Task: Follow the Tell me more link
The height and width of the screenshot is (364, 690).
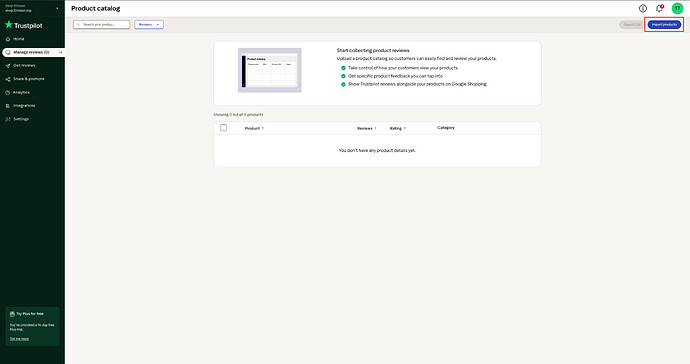Action: (19, 338)
